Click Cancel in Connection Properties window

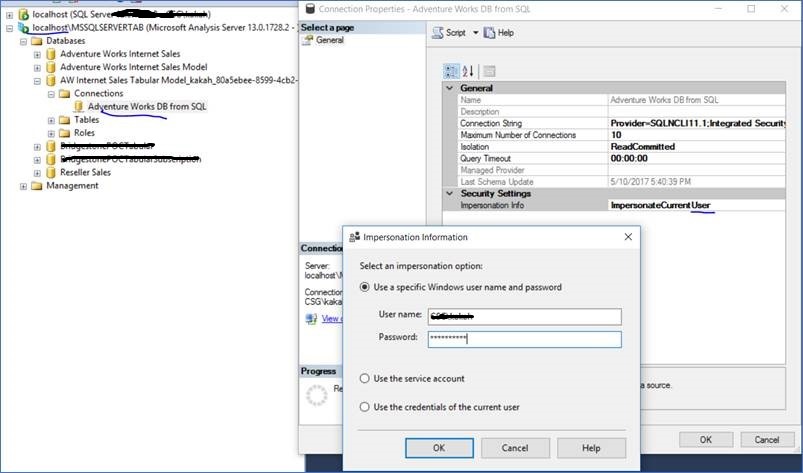click(x=767, y=440)
